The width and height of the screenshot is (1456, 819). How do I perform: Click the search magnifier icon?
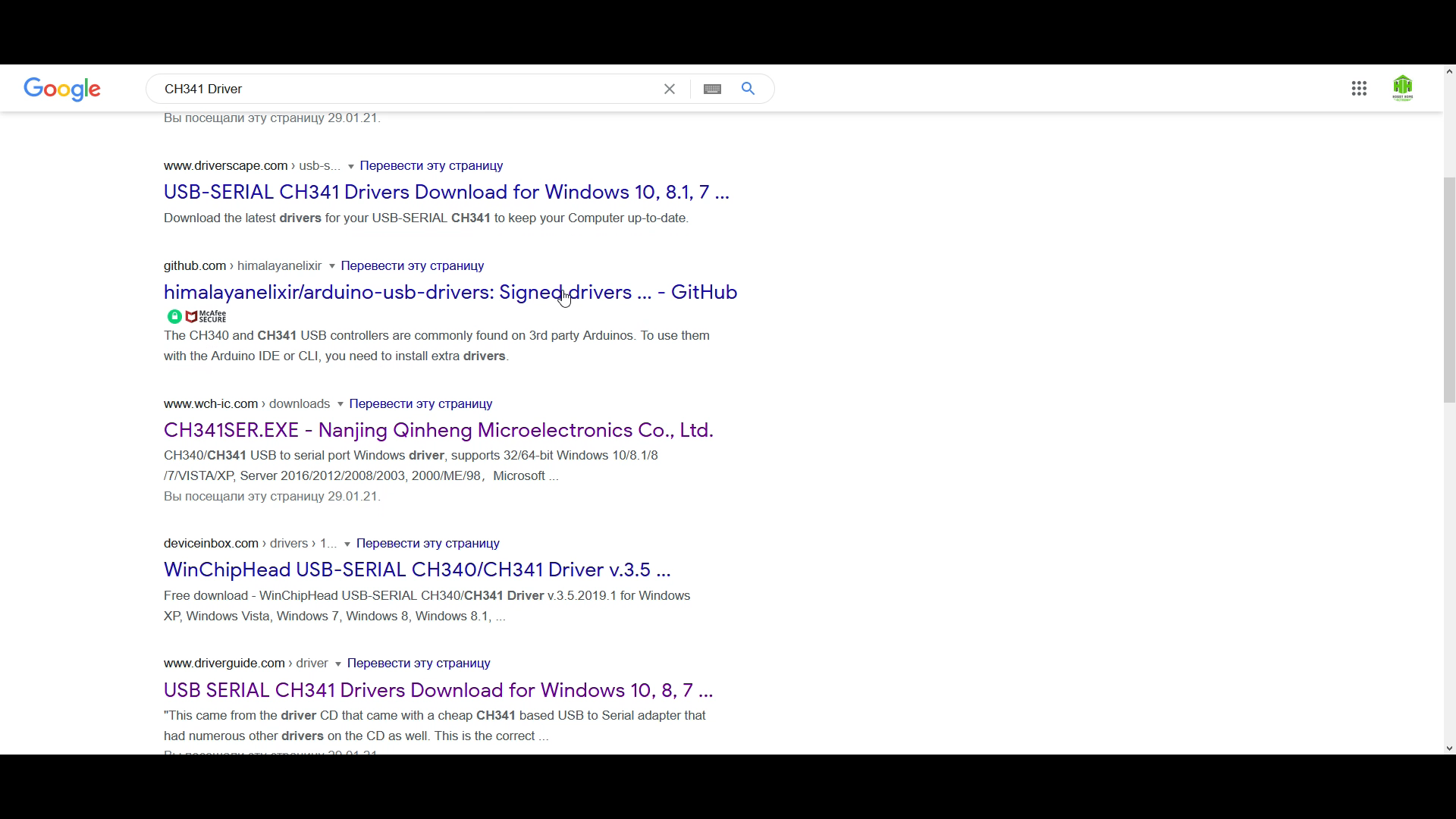pos(748,89)
